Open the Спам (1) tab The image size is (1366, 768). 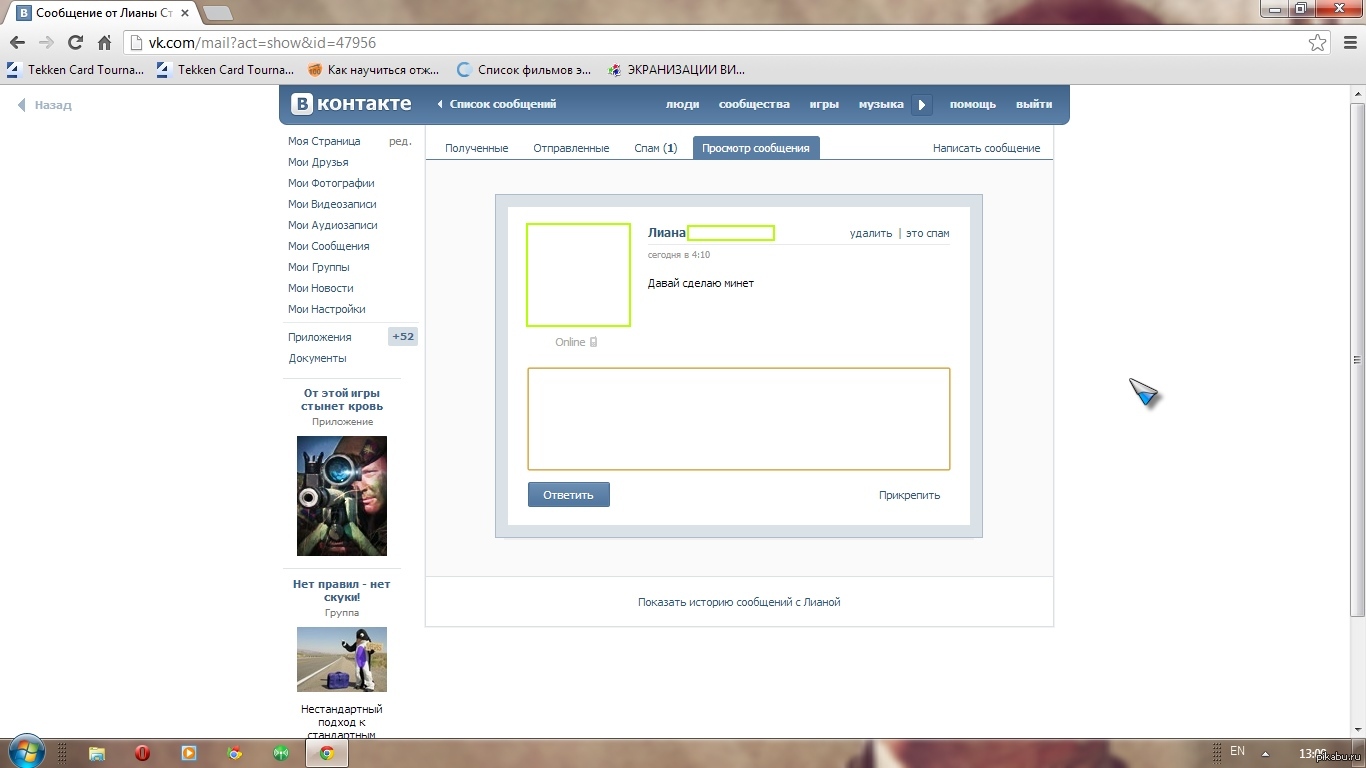point(655,148)
